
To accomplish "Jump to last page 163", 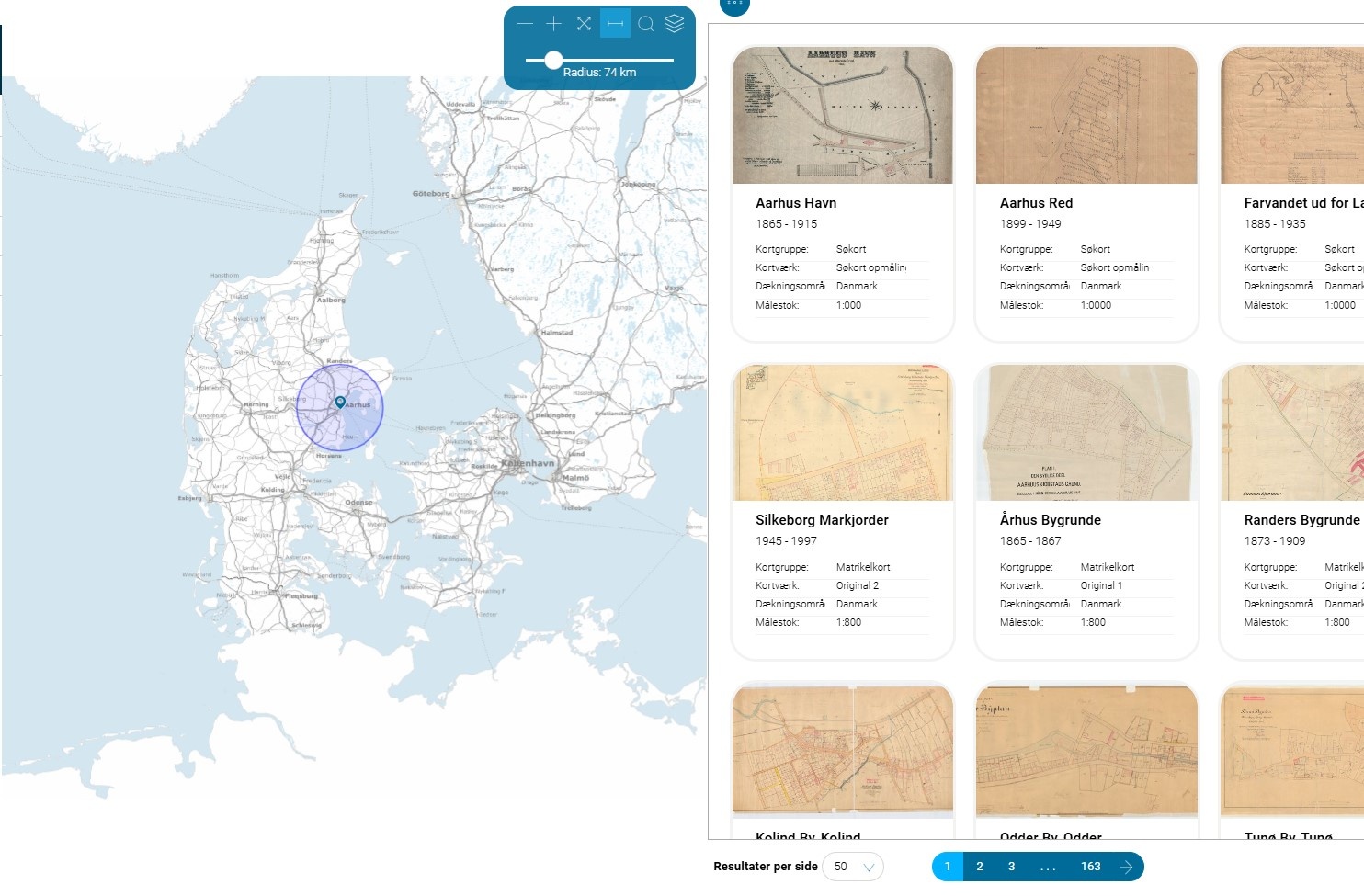I will tap(1090, 867).
